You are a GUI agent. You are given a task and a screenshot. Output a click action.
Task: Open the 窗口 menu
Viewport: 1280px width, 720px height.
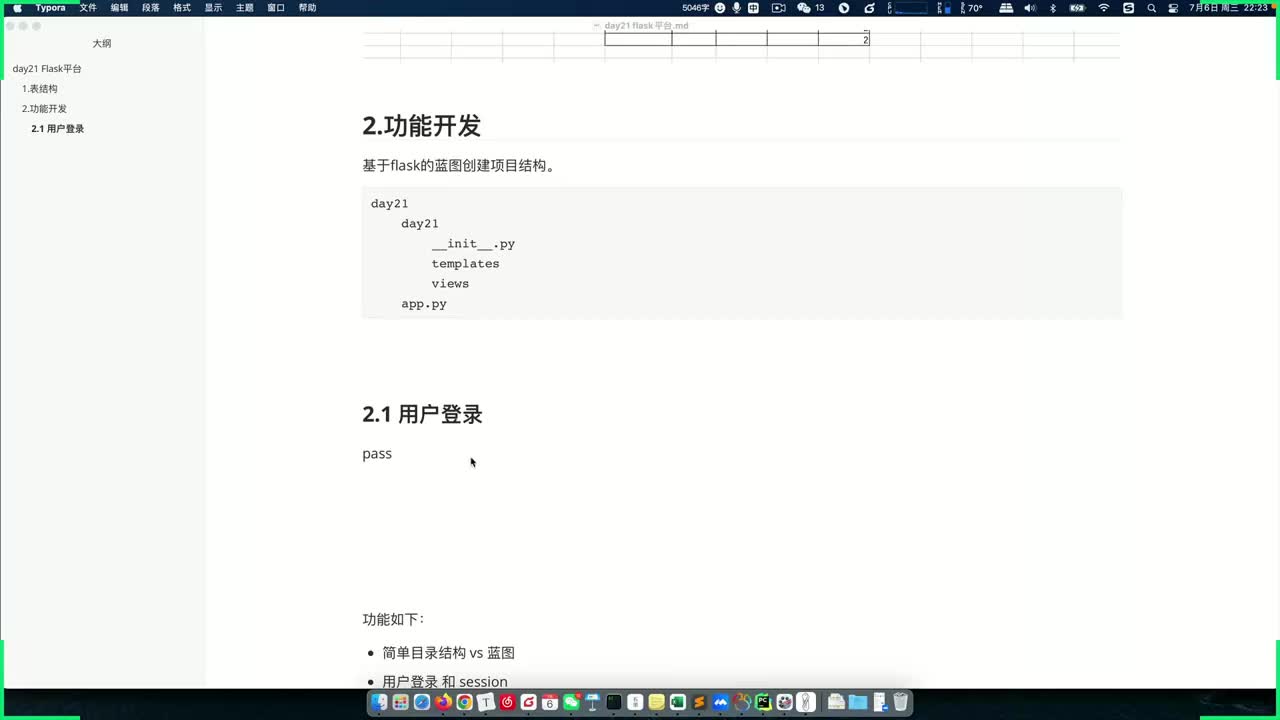(x=276, y=8)
